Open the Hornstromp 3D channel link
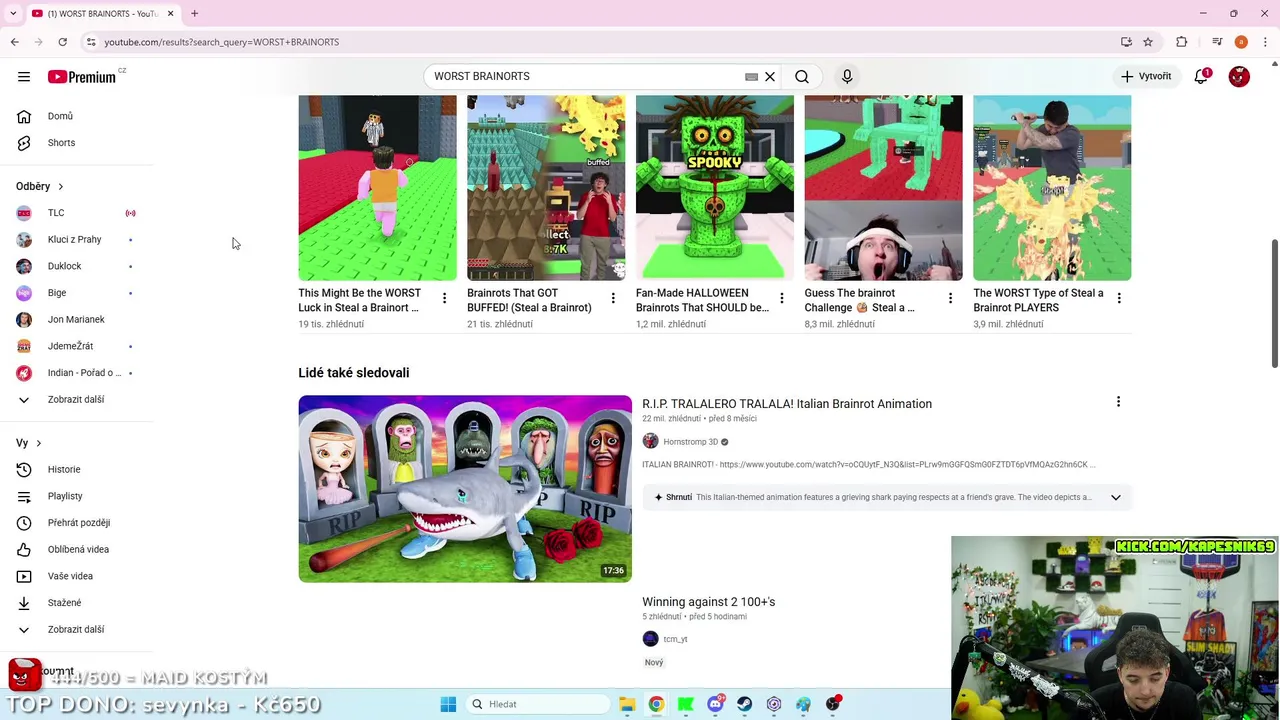 click(690, 442)
